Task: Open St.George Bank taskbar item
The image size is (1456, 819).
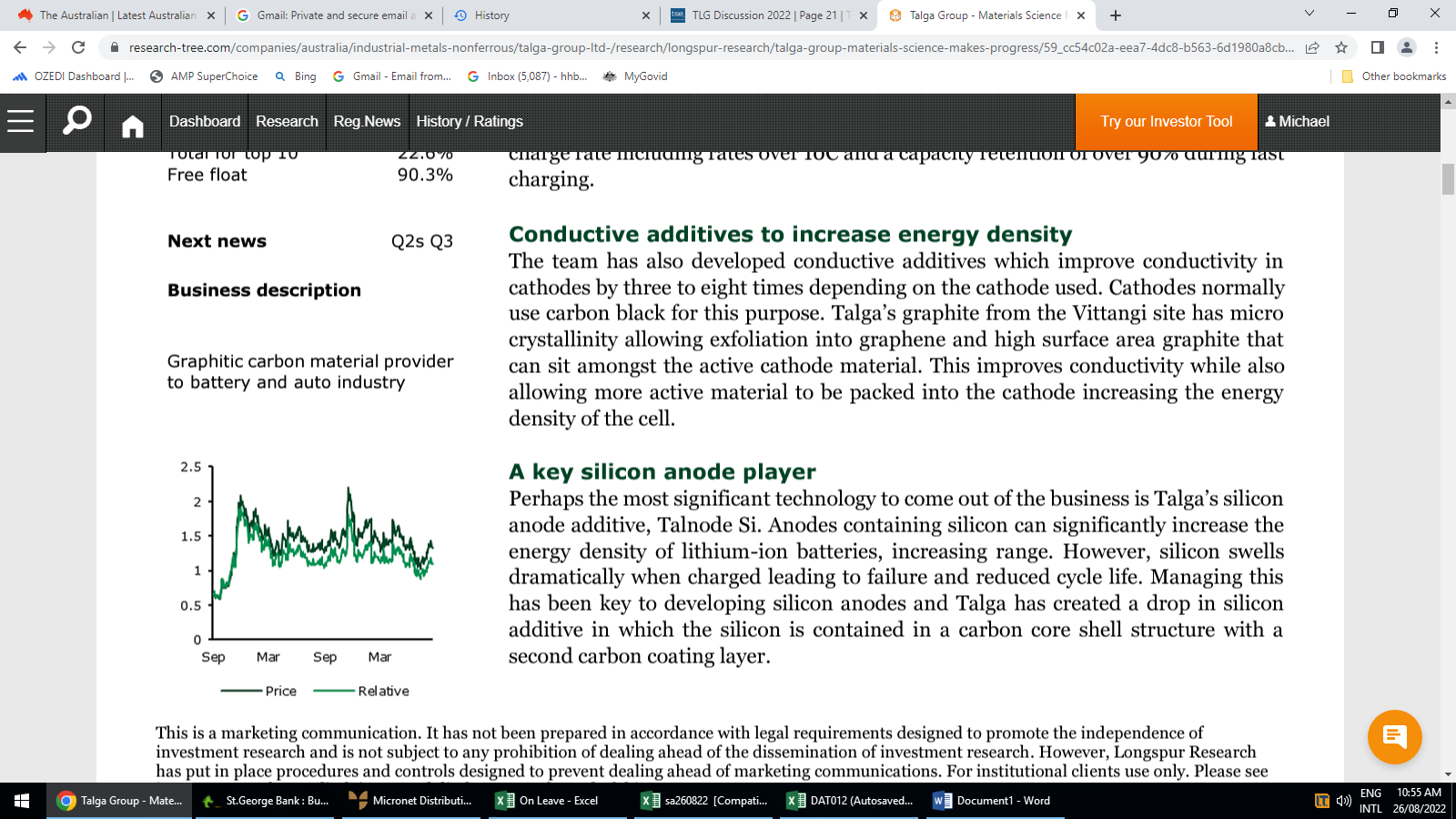Action: (x=265, y=801)
